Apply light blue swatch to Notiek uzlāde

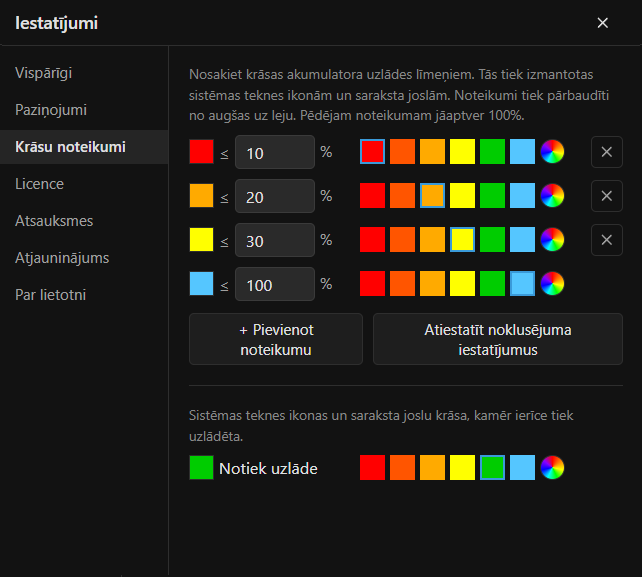[x=522, y=467]
